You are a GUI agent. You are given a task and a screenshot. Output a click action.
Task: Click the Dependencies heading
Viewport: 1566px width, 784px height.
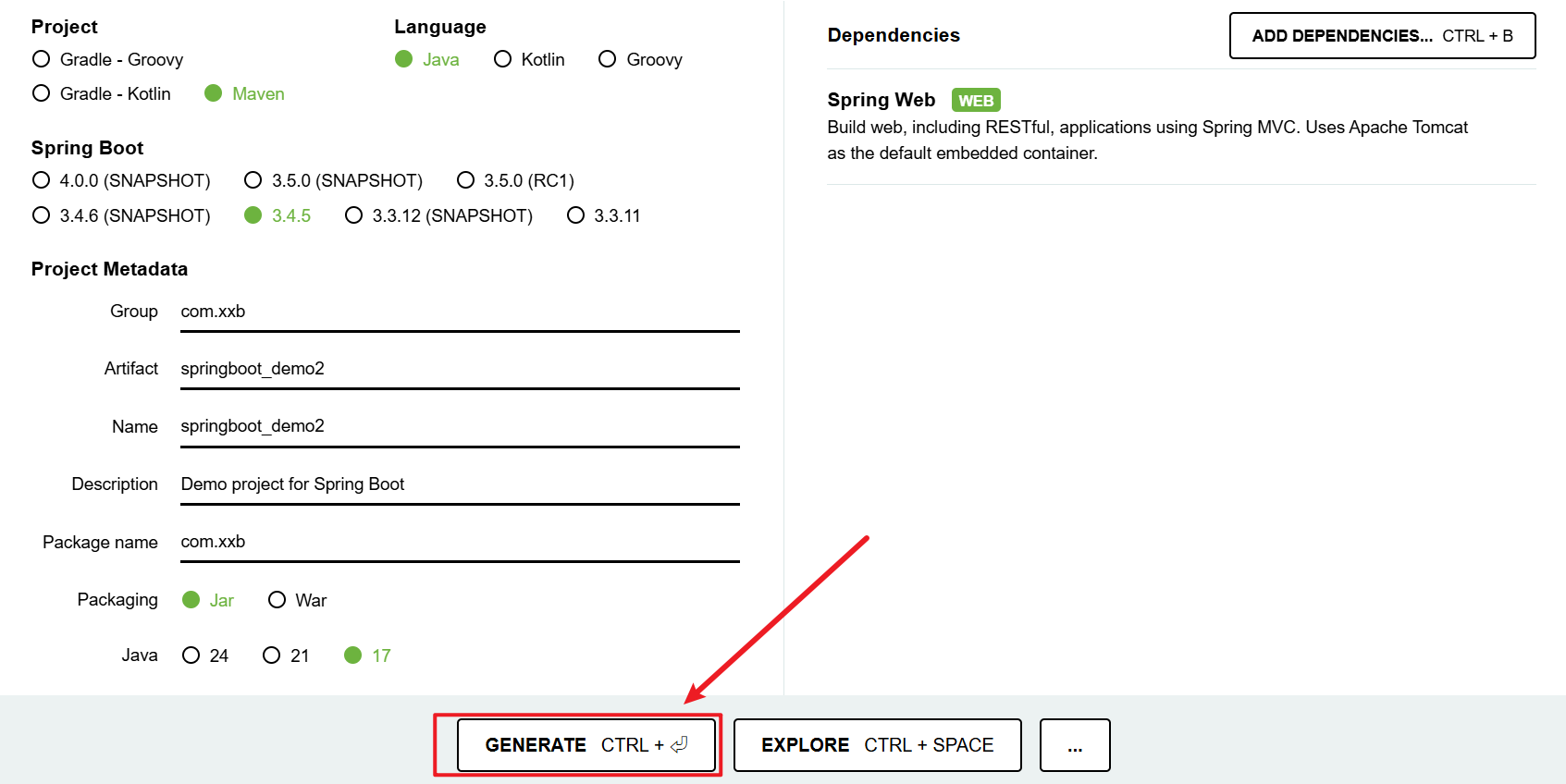click(894, 35)
